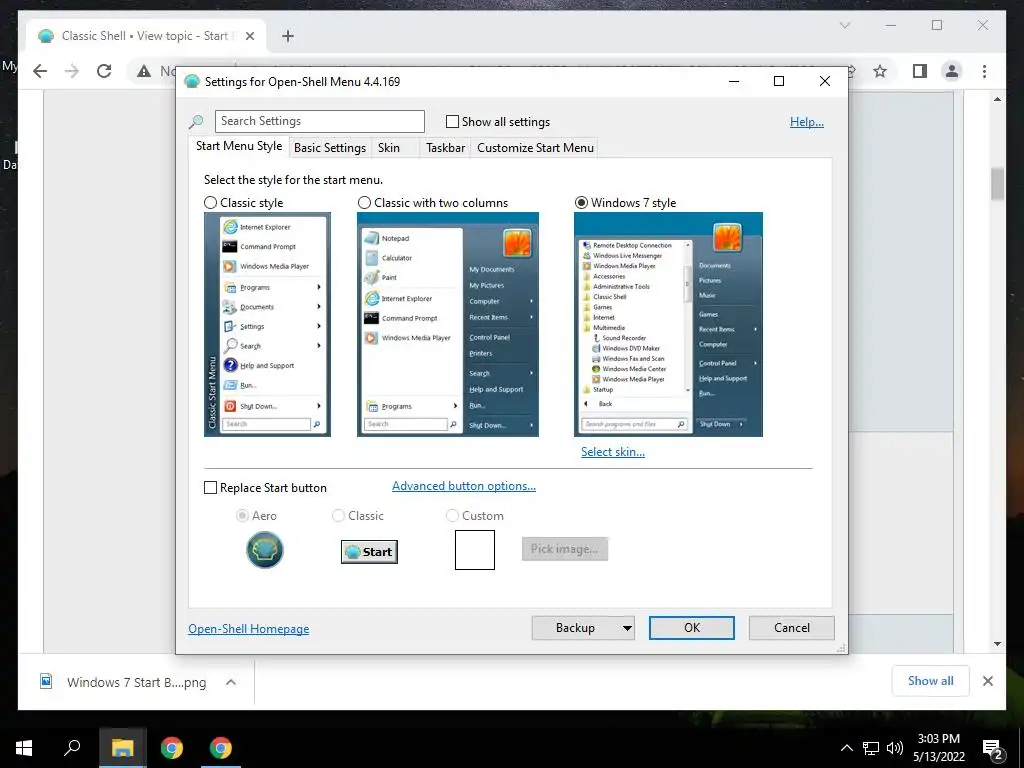Click Classic style menu preview image
This screenshot has width=1024, height=768.
tap(267, 325)
